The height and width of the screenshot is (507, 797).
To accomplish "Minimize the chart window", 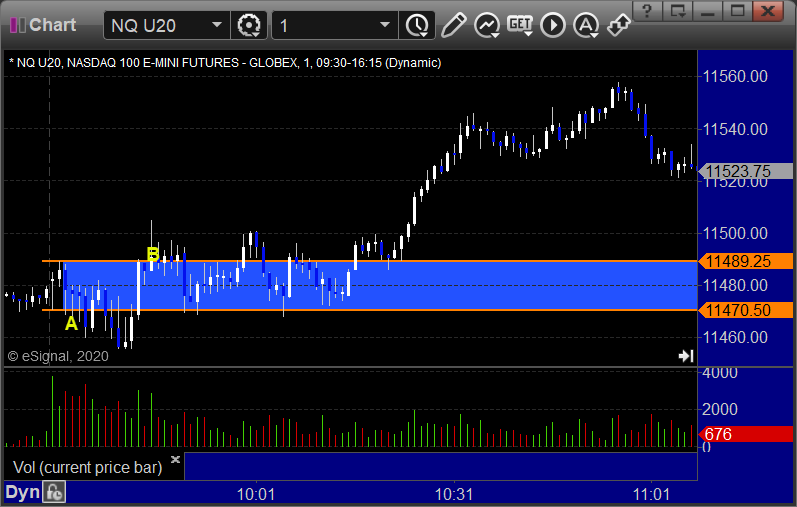I will click(x=708, y=11).
